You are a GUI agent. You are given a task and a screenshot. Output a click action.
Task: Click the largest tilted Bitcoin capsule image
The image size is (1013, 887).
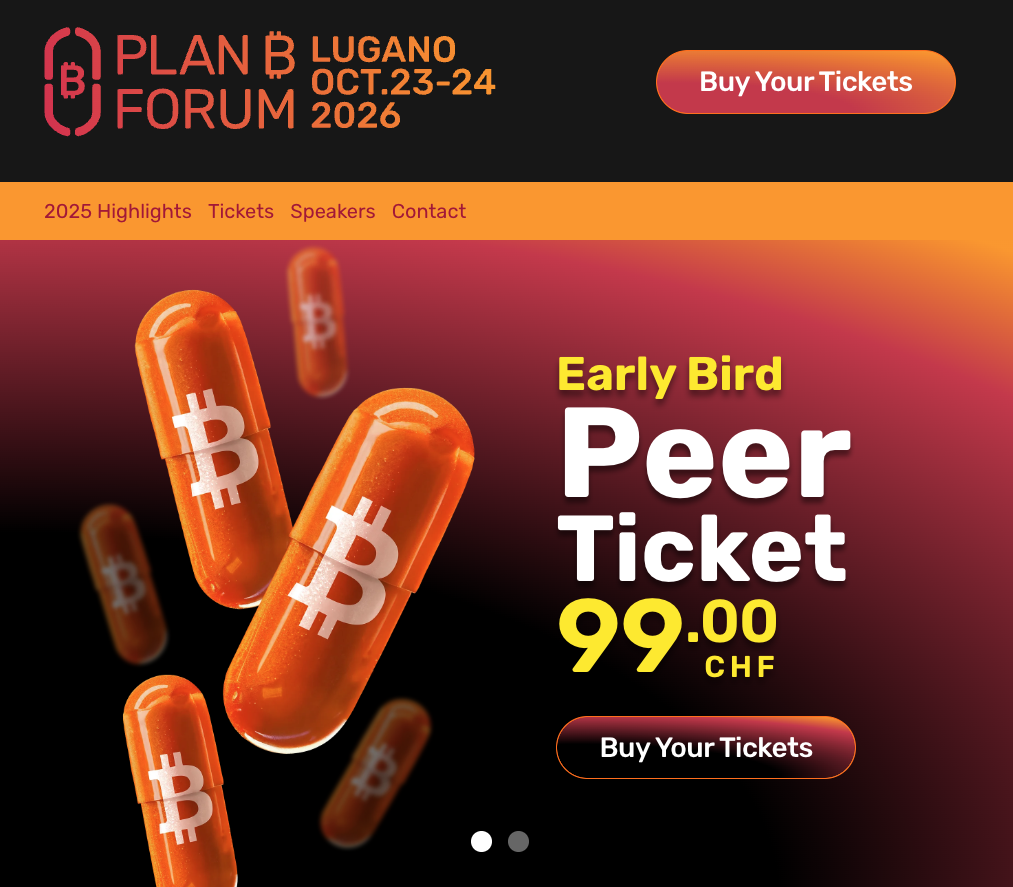coord(349,571)
